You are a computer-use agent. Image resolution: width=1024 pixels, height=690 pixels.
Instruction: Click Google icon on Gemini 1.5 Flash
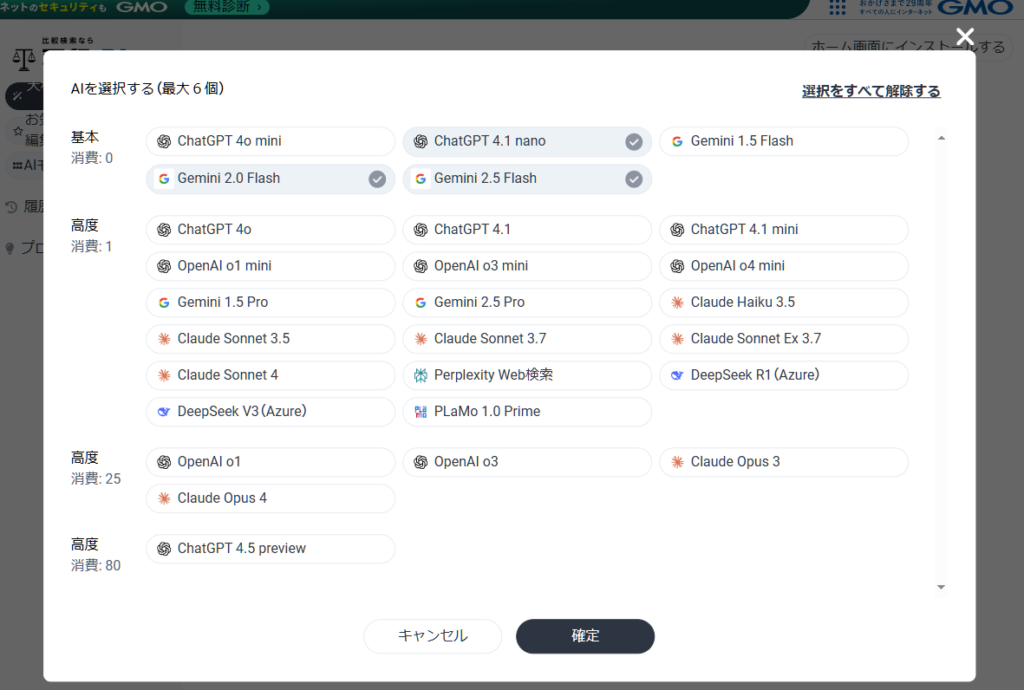click(677, 142)
